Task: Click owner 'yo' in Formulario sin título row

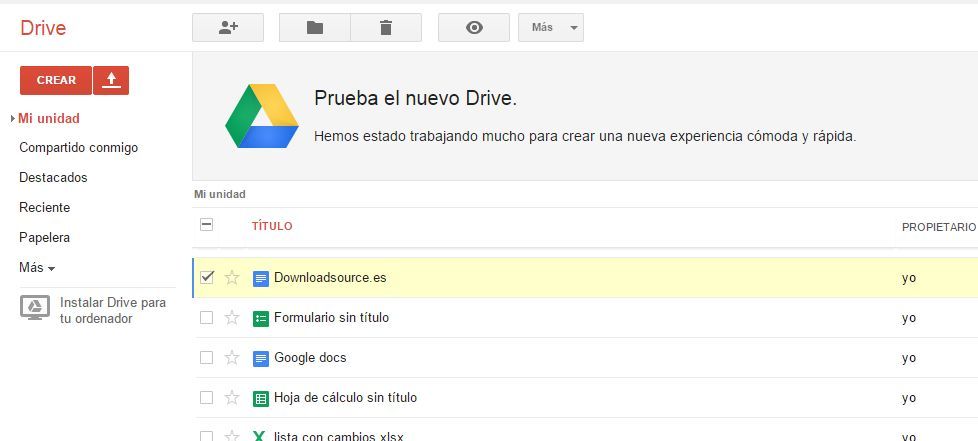Action: tap(909, 318)
